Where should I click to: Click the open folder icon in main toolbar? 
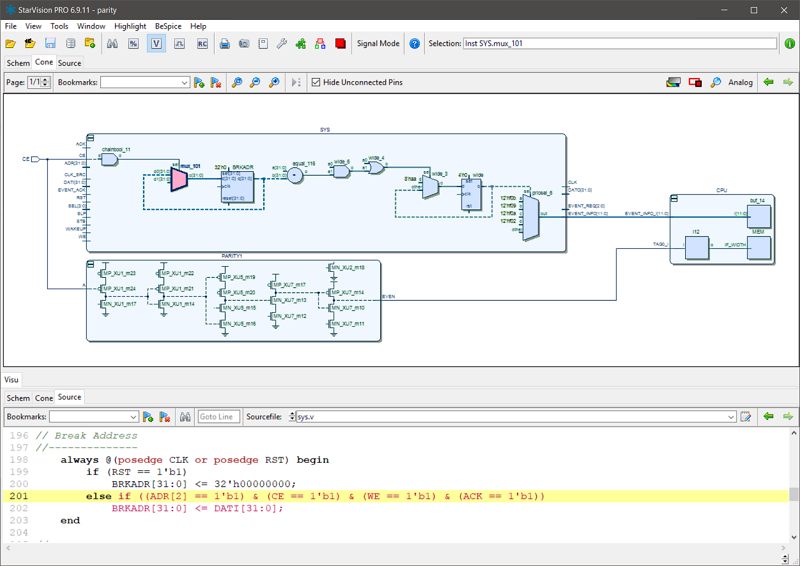point(11,44)
